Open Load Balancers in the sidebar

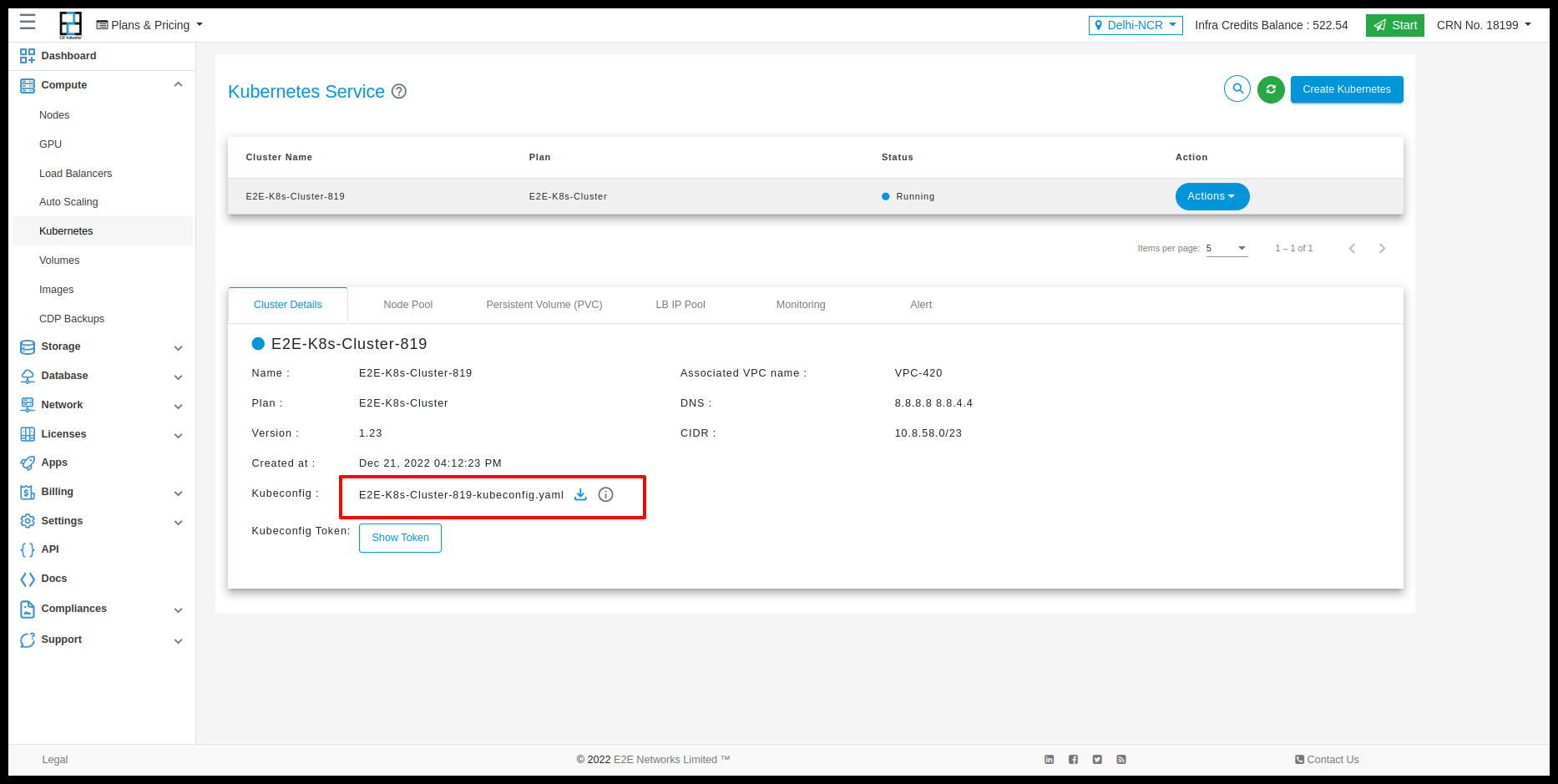click(75, 174)
